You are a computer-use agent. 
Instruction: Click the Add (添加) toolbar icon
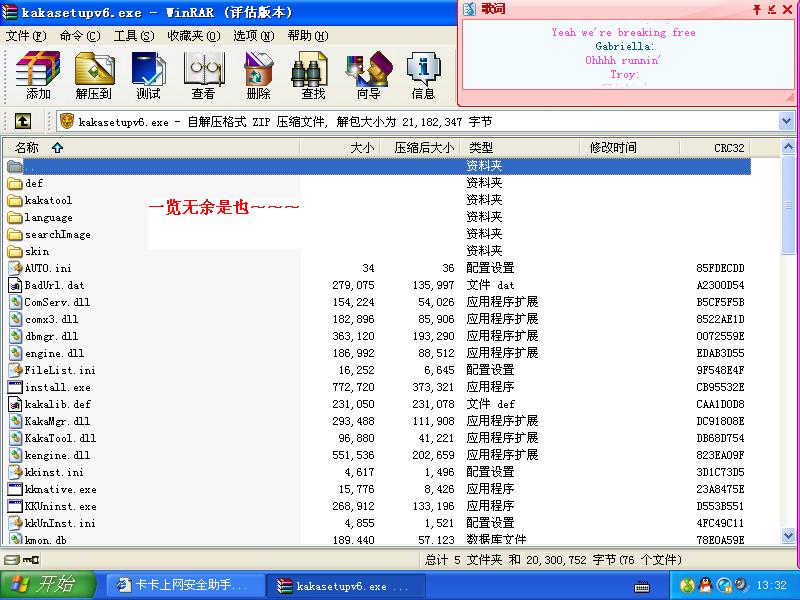38,76
